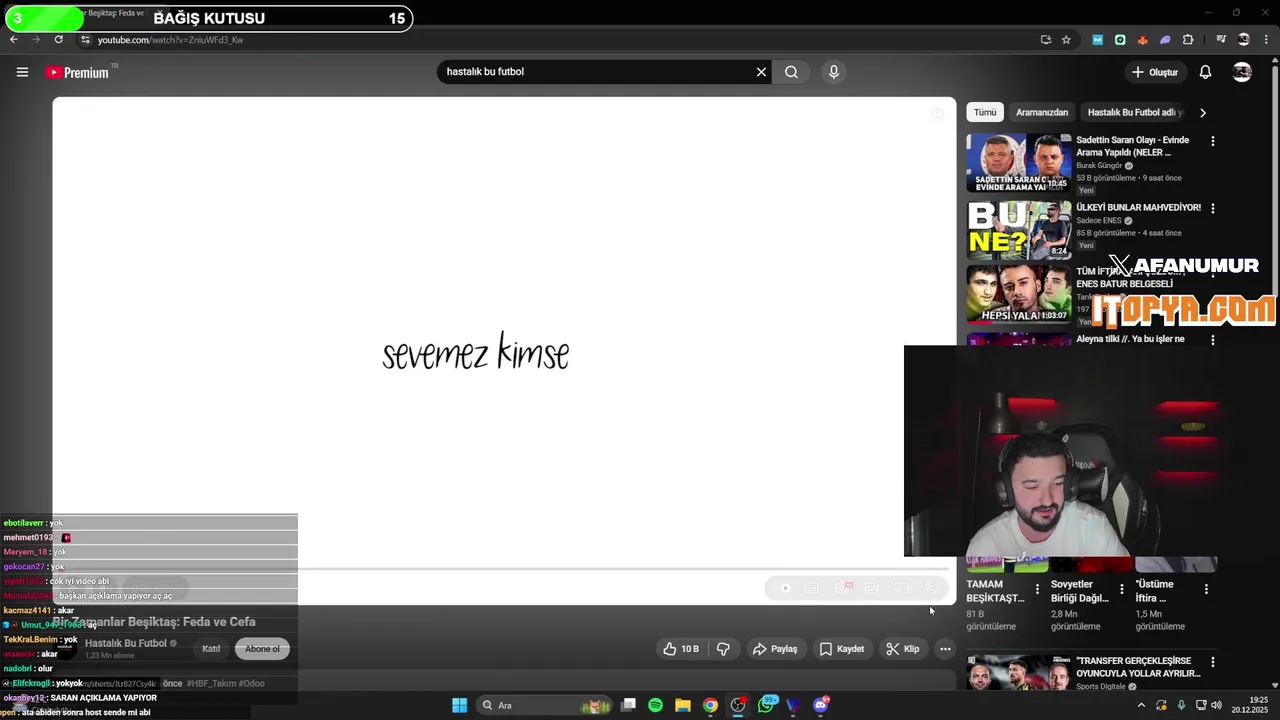The image size is (1280, 720).
Task: Toggle autoplay switch in player controls
Action: coord(785,588)
